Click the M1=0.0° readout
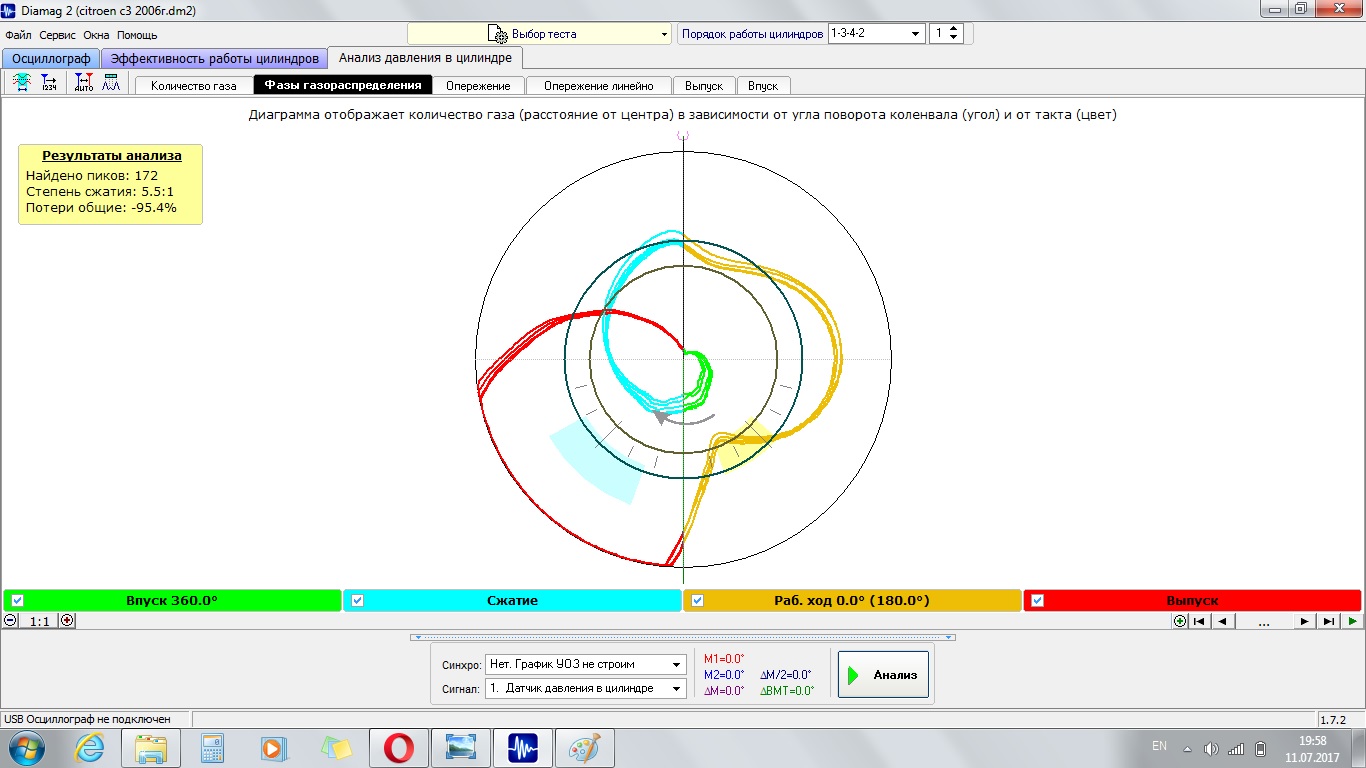 pos(724,659)
